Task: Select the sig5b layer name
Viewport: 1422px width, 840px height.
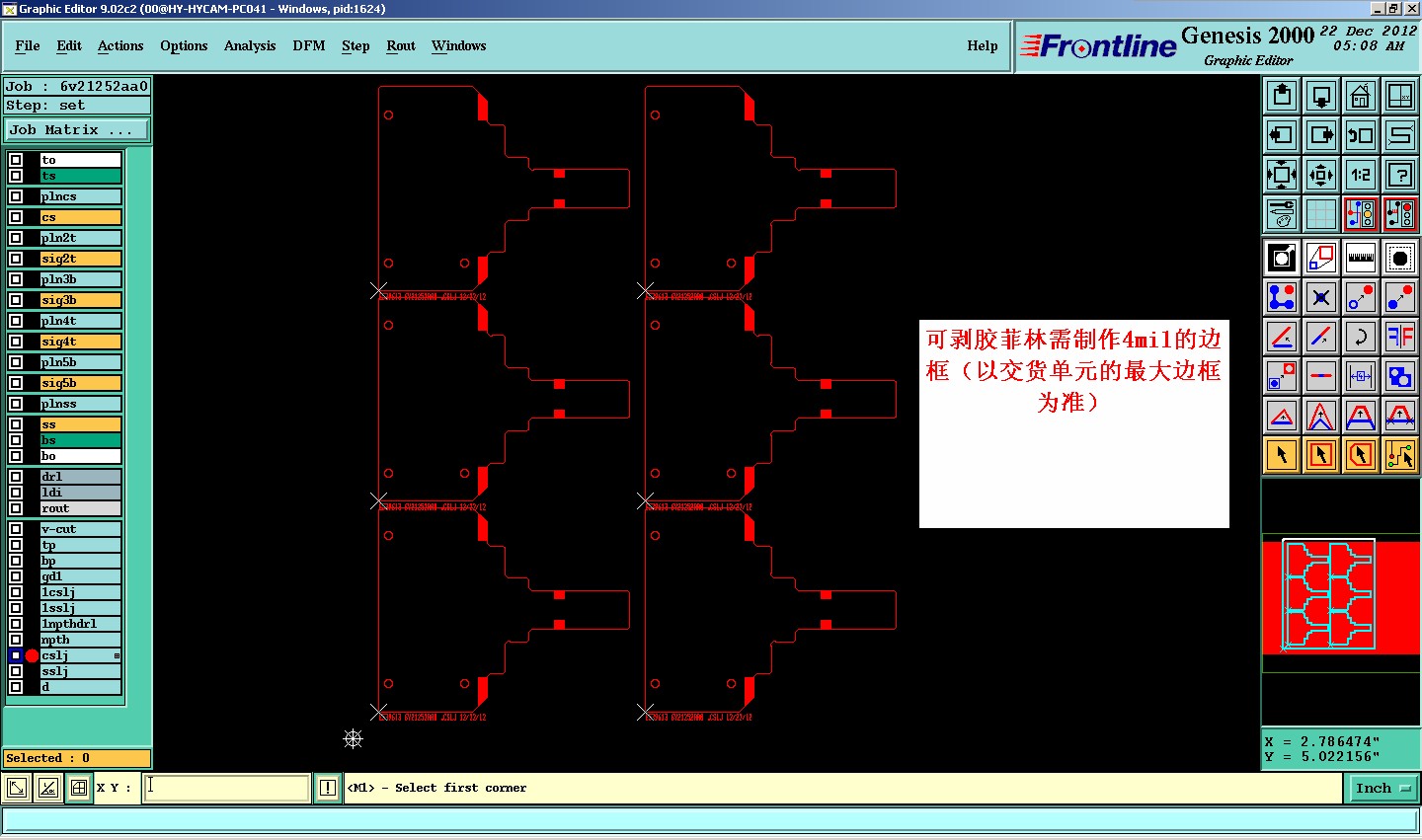Action: pos(80,383)
